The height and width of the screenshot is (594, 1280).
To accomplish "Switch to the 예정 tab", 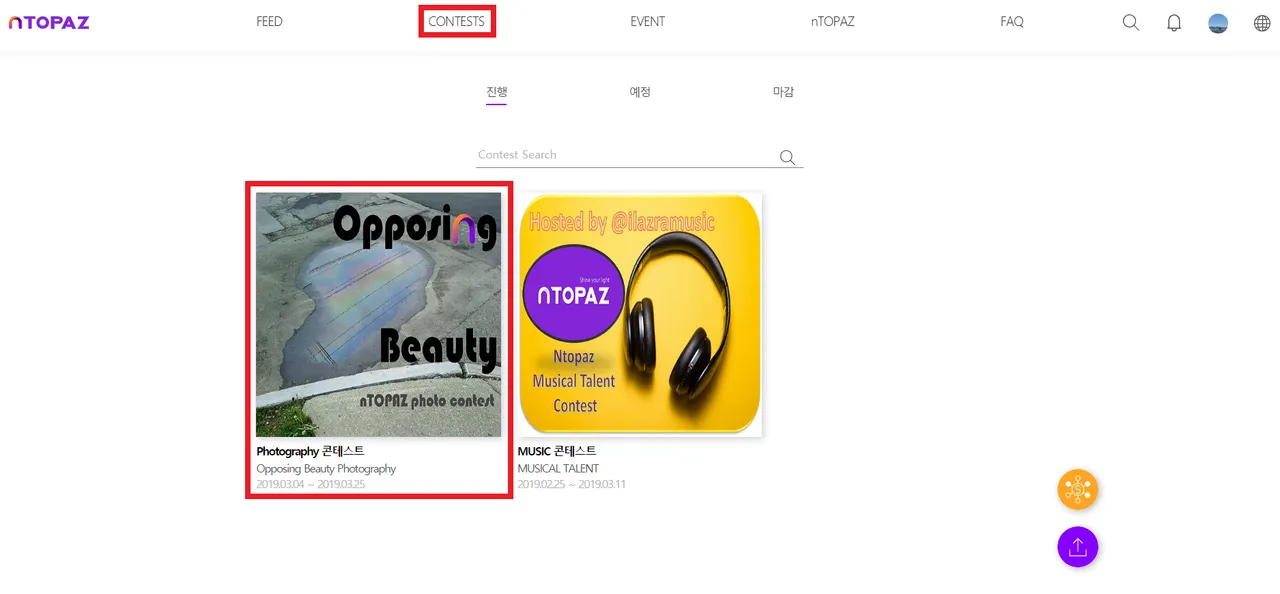I will pos(640,92).
